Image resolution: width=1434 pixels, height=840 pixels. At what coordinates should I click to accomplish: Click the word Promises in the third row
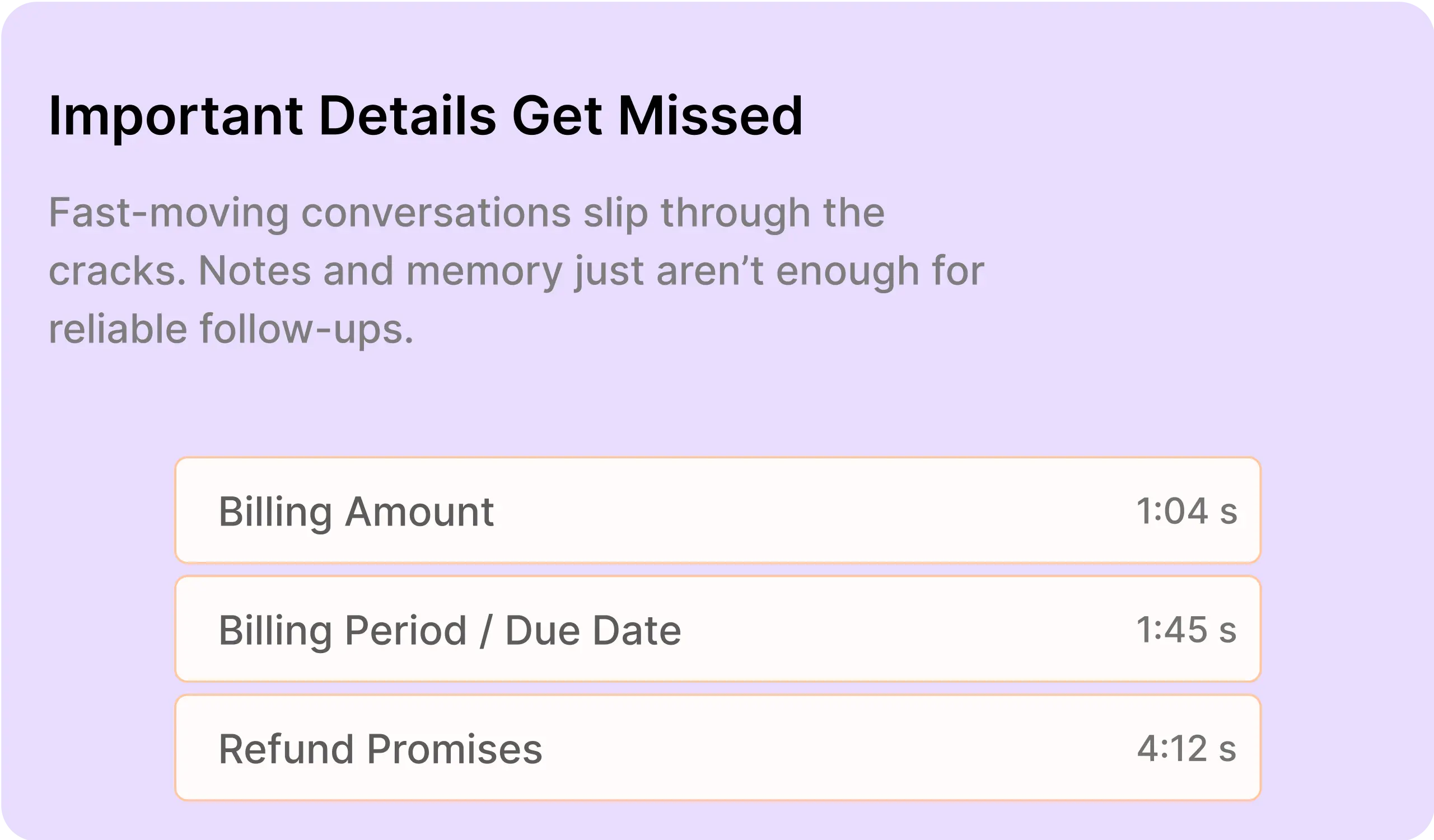(454, 749)
